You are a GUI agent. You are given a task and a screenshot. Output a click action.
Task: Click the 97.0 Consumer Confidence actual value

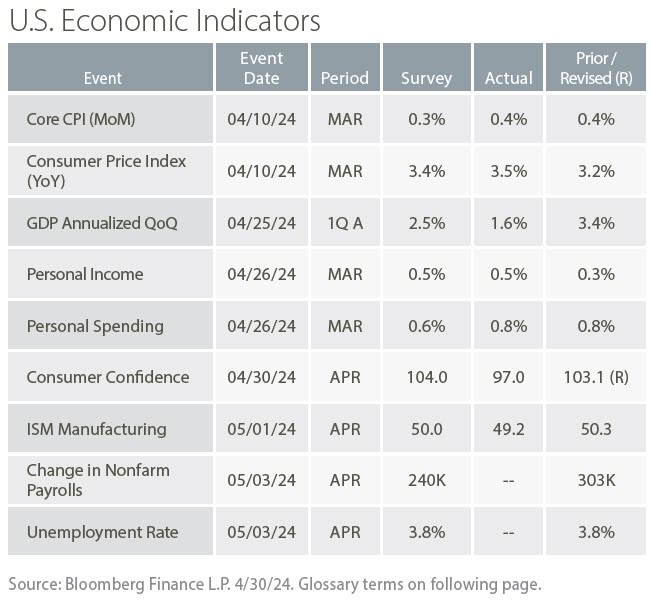point(508,377)
